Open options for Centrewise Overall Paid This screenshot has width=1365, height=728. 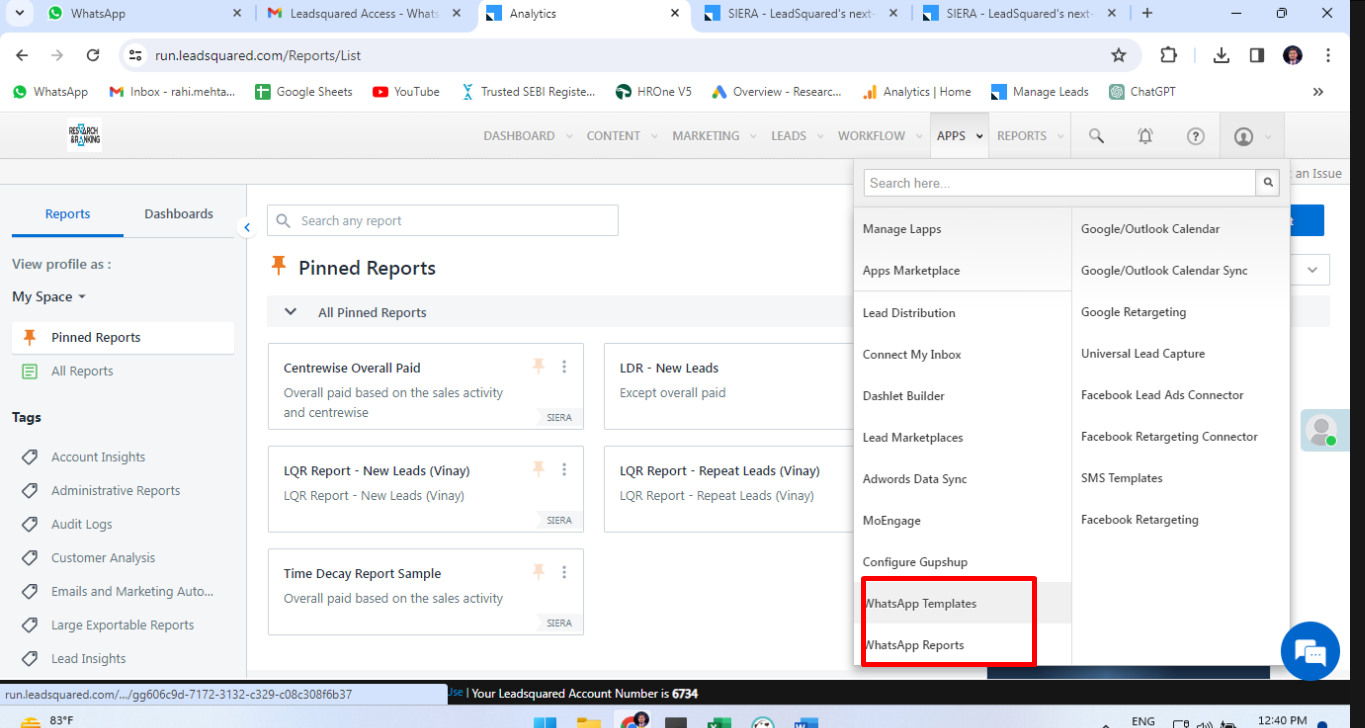[x=564, y=367]
